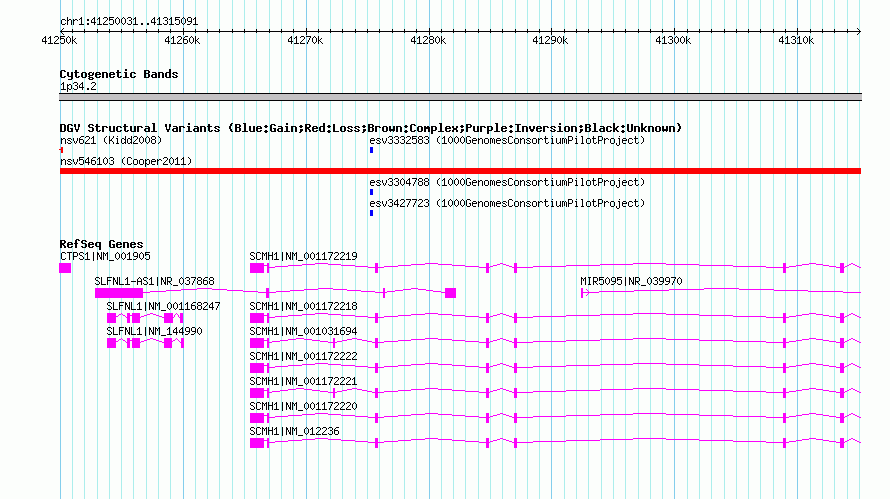Viewport: 890px width, 499px height.
Task: Click first exon of SLFNL1 NM_001168247
Action: pyautogui.click(x=111, y=318)
